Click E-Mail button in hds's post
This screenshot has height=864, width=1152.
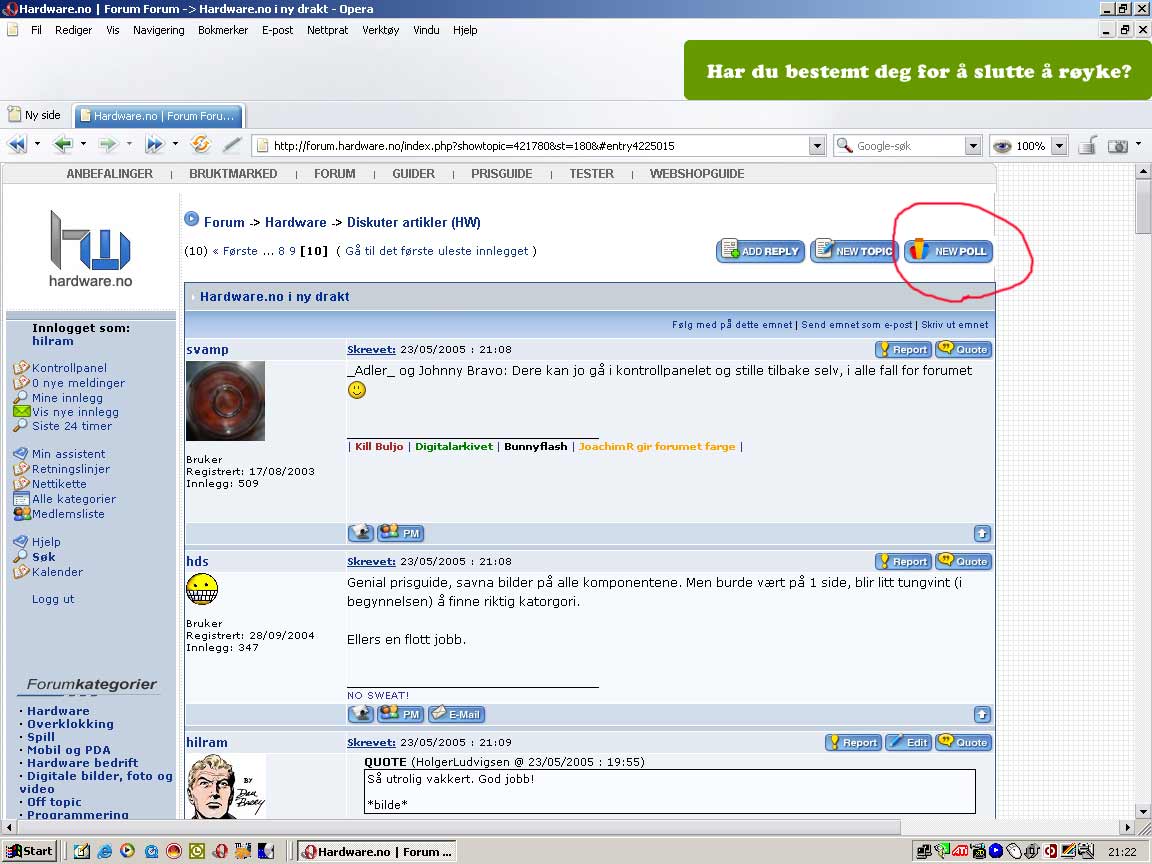[456, 713]
